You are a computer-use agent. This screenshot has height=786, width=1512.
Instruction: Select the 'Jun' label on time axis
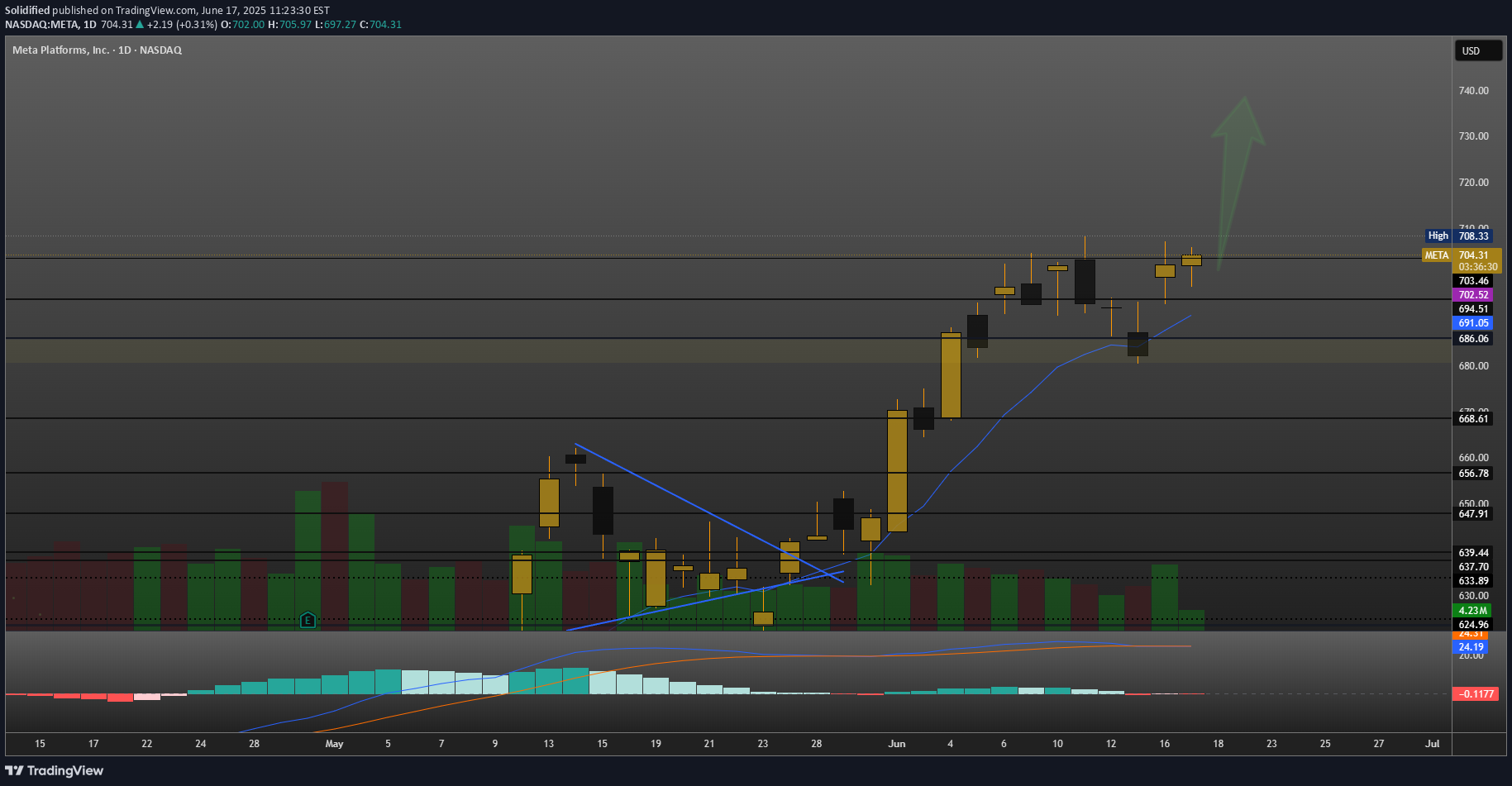[897, 744]
